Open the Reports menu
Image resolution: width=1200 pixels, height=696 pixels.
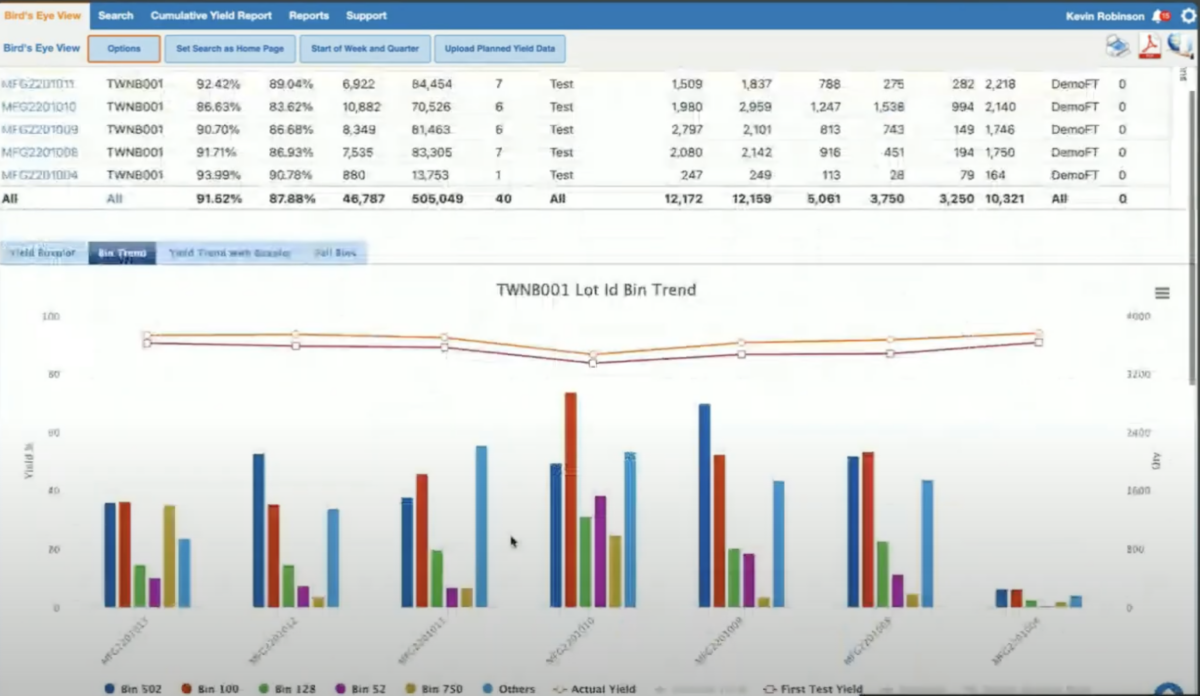pyautogui.click(x=309, y=15)
